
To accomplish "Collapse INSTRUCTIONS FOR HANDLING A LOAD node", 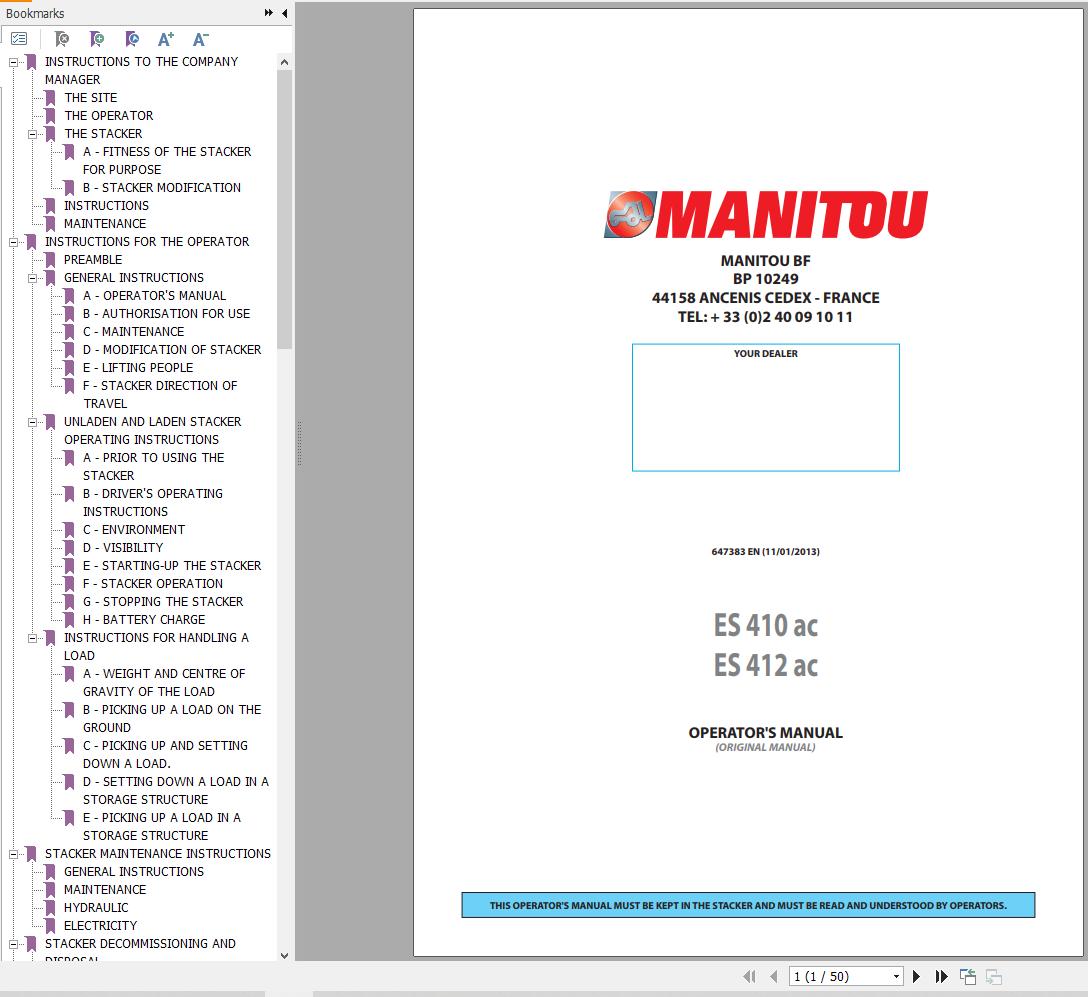I will (x=32, y=638).
